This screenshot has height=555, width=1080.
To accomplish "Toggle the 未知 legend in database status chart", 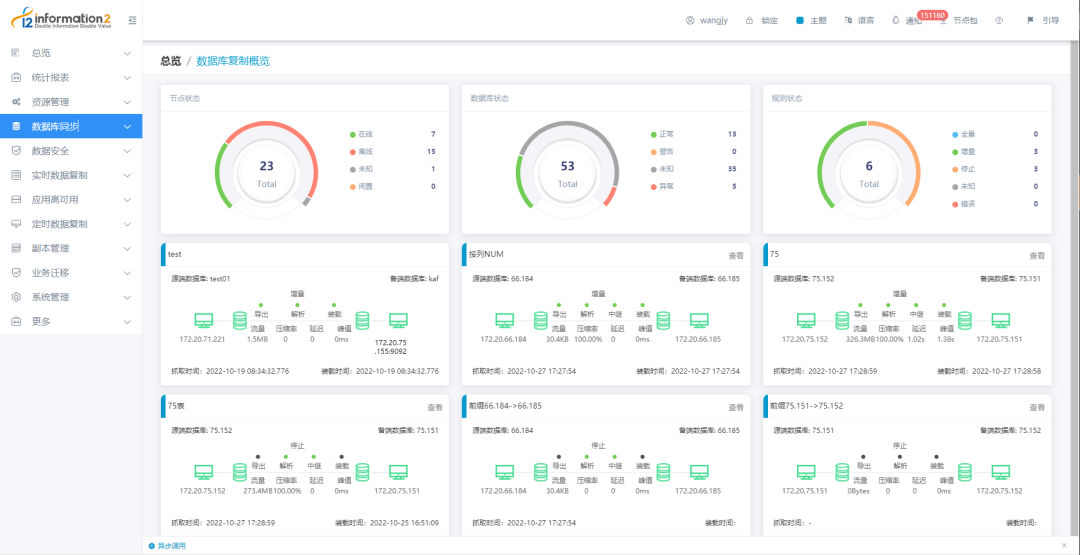I will tap(665, 169).
